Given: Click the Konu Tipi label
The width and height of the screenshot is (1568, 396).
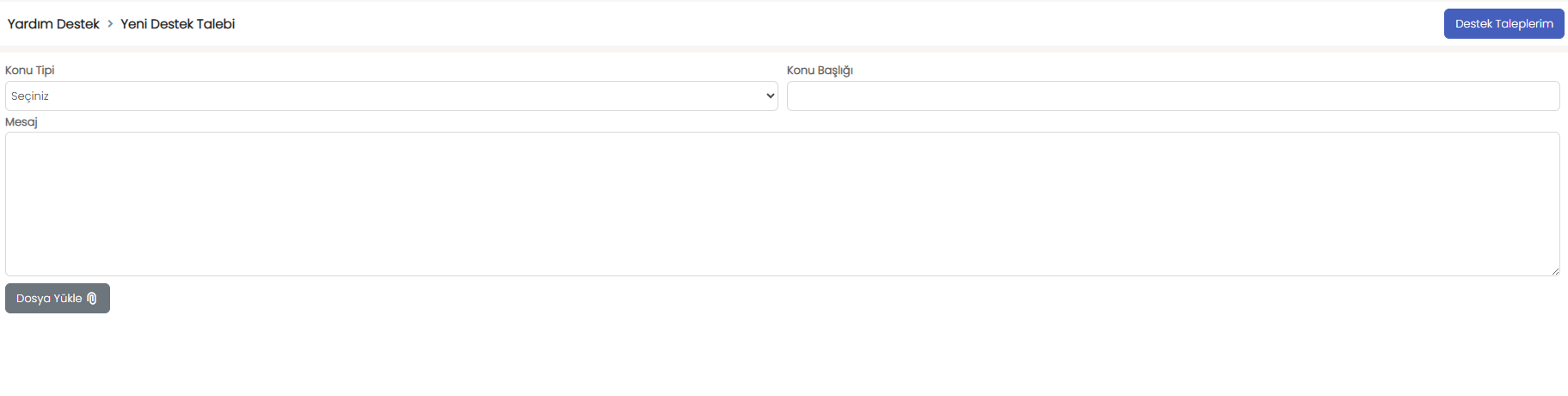Looking at the screenshot, I should pos(30,71).
